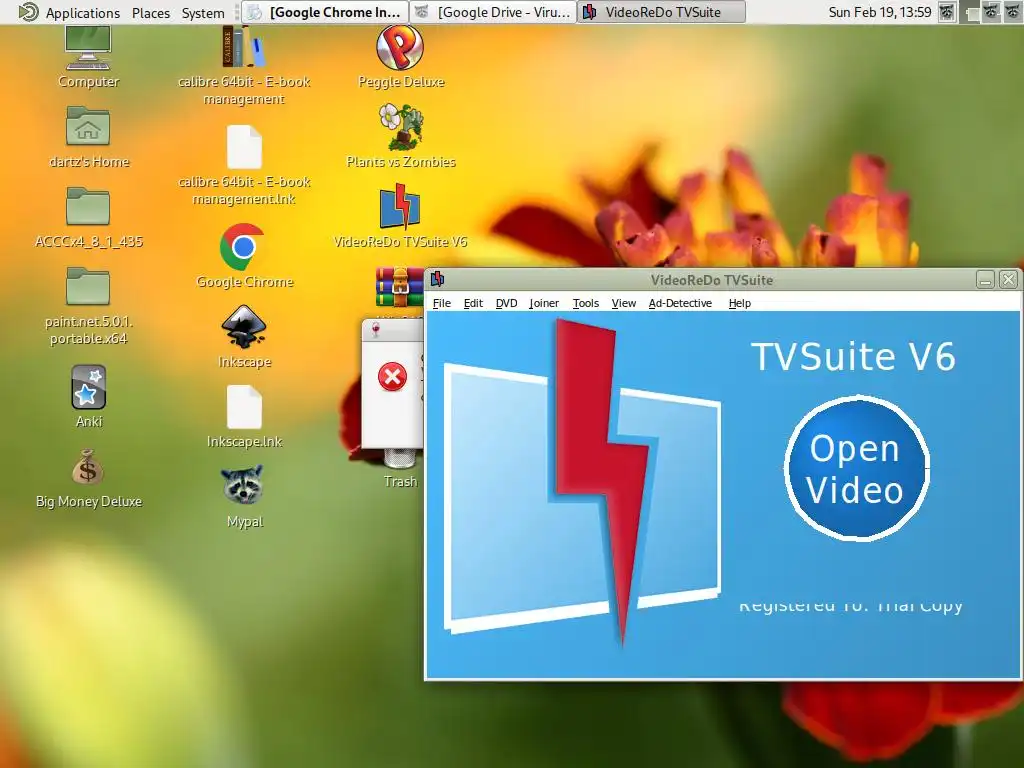Open the Ad-Detective menu
The width and height of the screenshot is (1024, 768).
(x=680, y=303)
